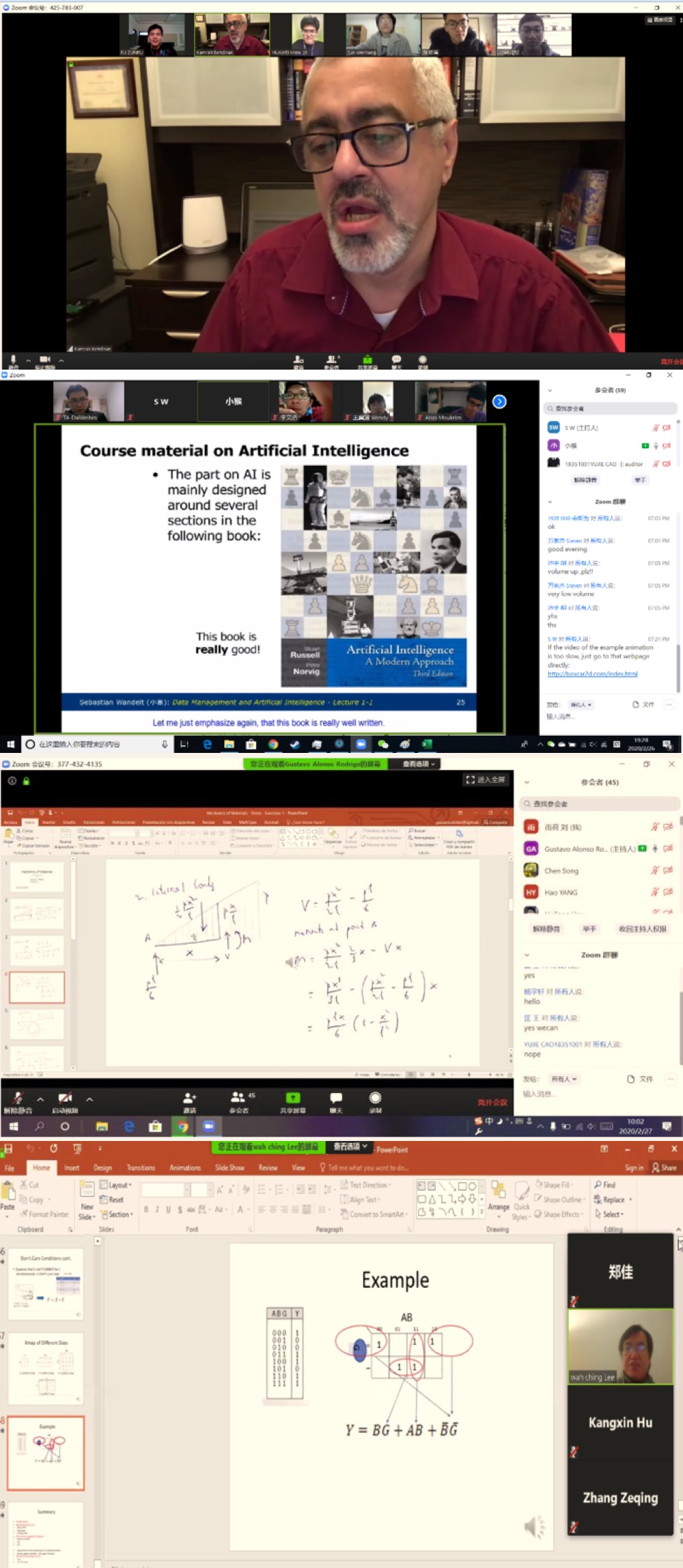Click the Find tool in Editing group
683x1568 pixels.
click(x=605, y=1185)
